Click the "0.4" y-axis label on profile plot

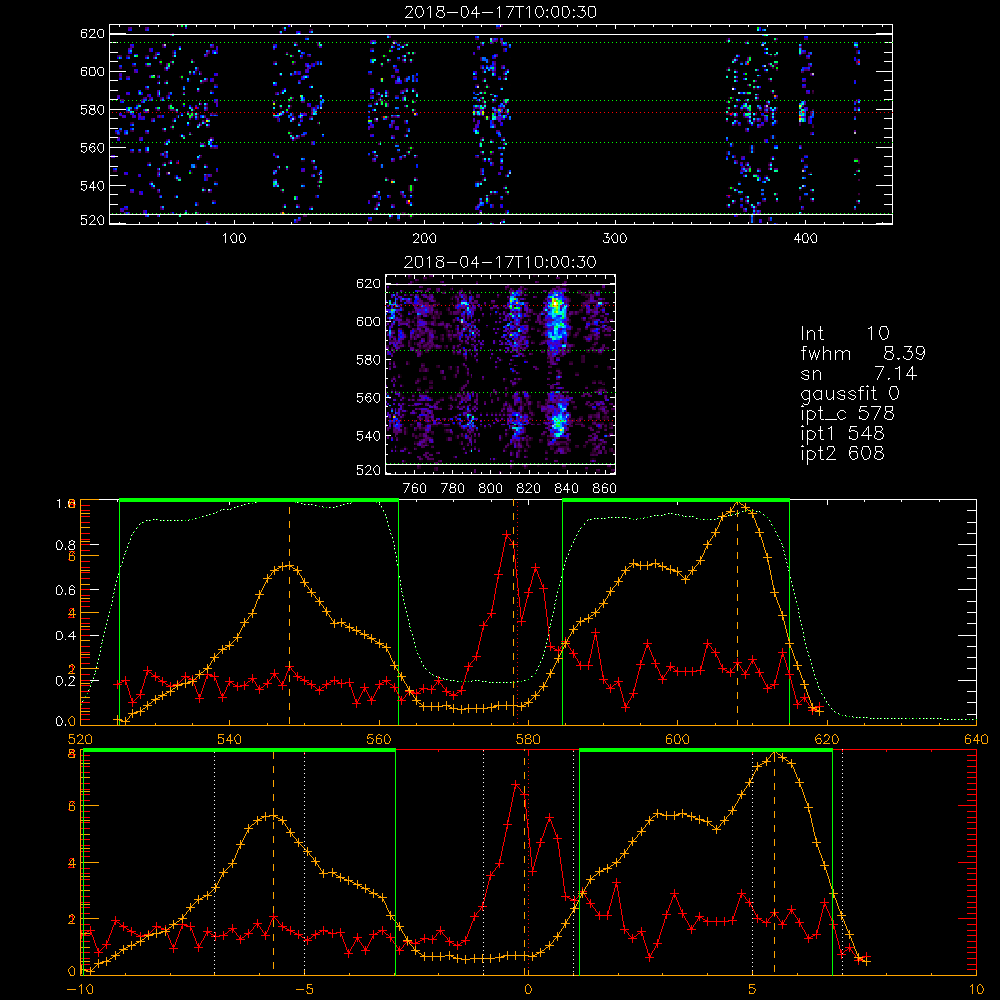(x=65, y=635)
